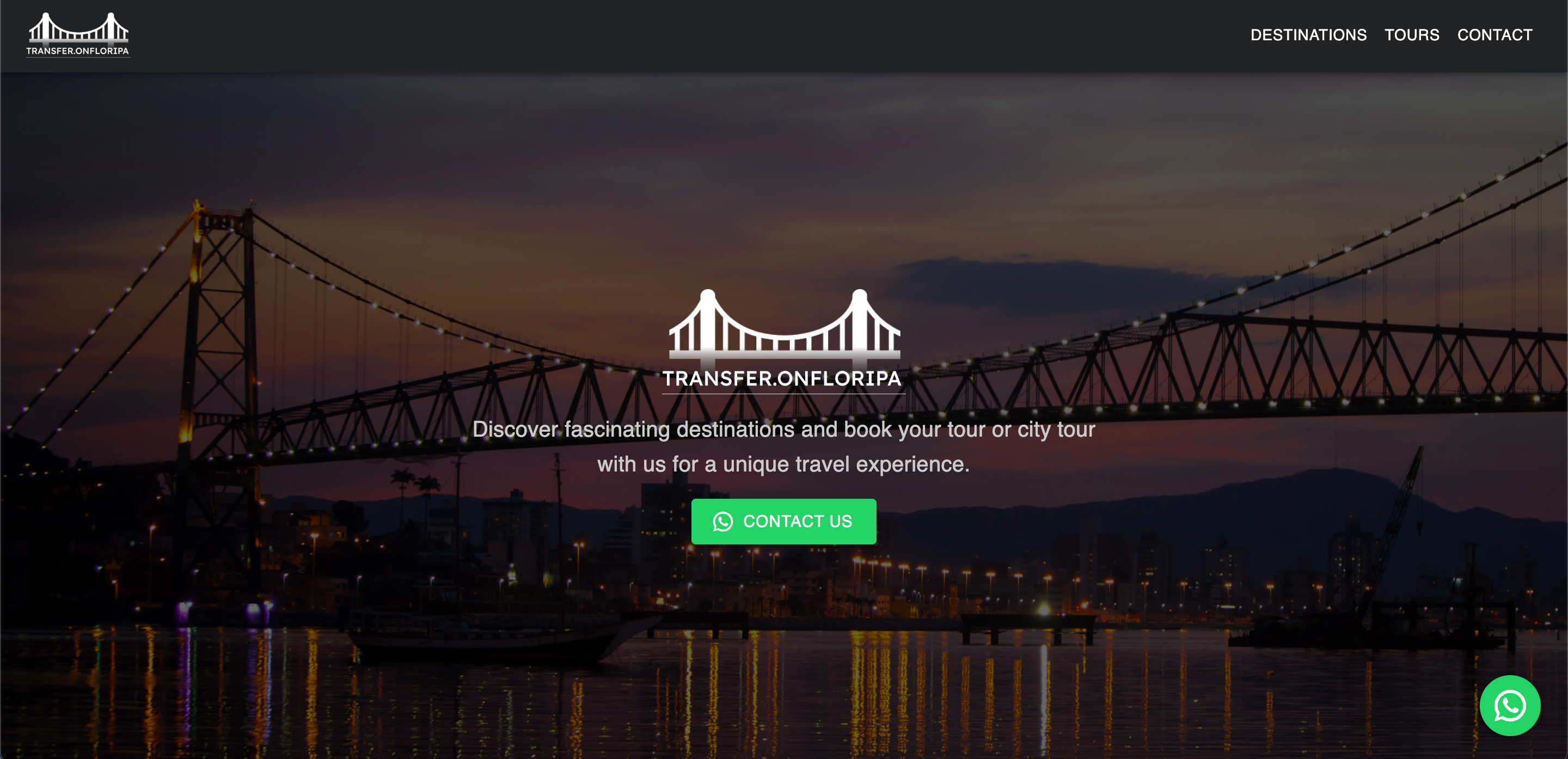Click the large center bridge logo graphic

(784, 324)
